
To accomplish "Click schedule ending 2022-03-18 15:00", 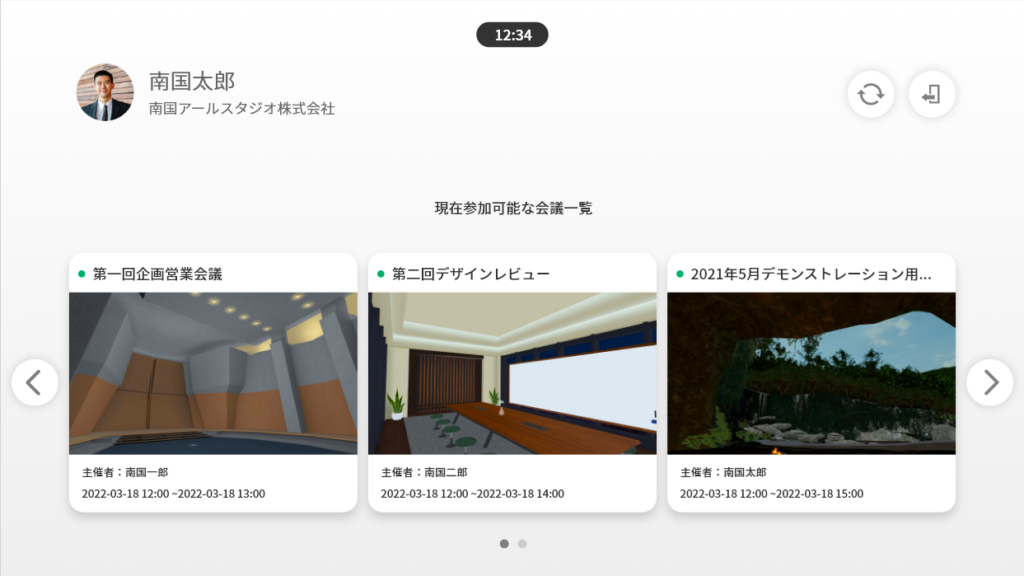I will click(x=771, y=494).
